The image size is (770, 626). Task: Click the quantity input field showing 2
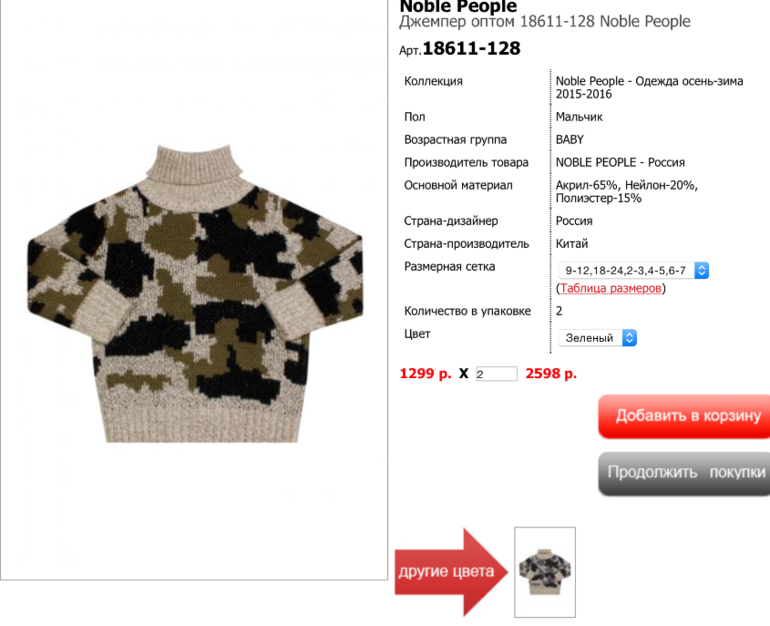tap(496, 374)
